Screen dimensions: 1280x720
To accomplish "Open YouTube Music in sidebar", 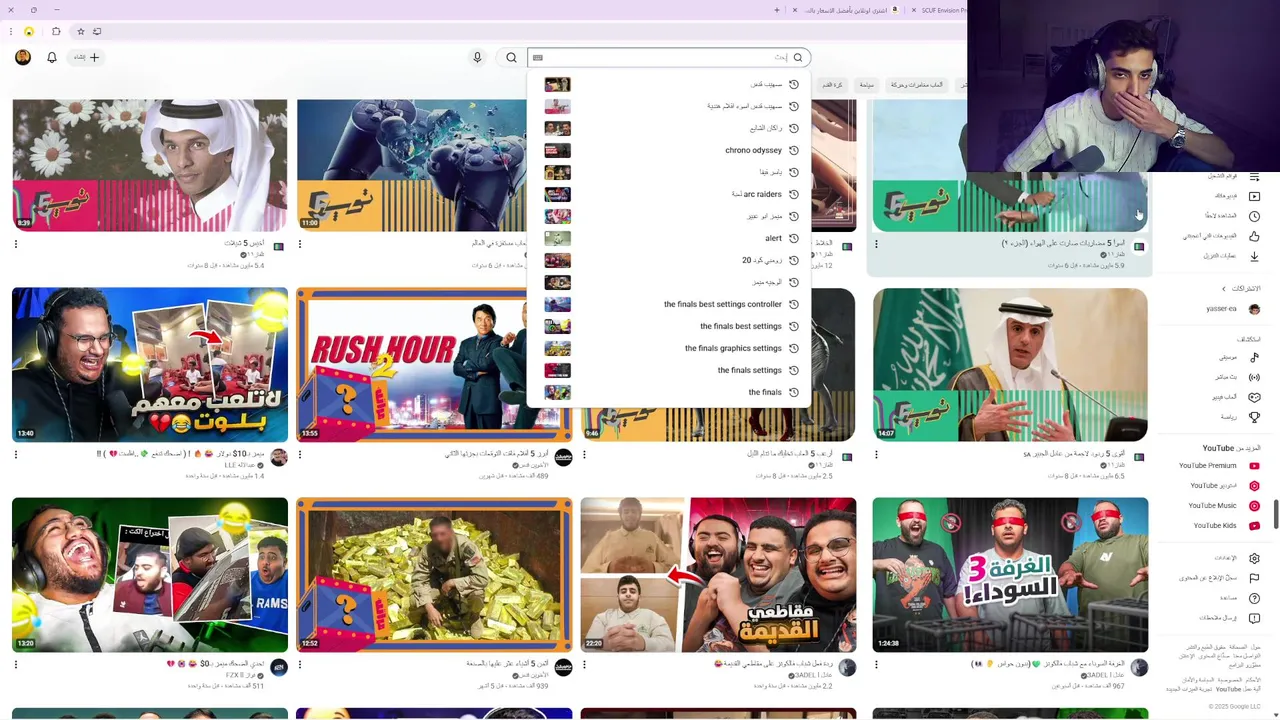I will [x=1224, y=505].
